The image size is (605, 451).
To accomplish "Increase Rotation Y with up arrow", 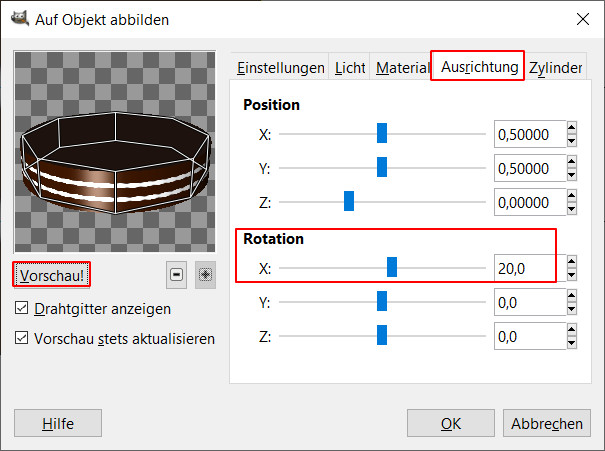I will pyautogui.click(x=572, y=296).
